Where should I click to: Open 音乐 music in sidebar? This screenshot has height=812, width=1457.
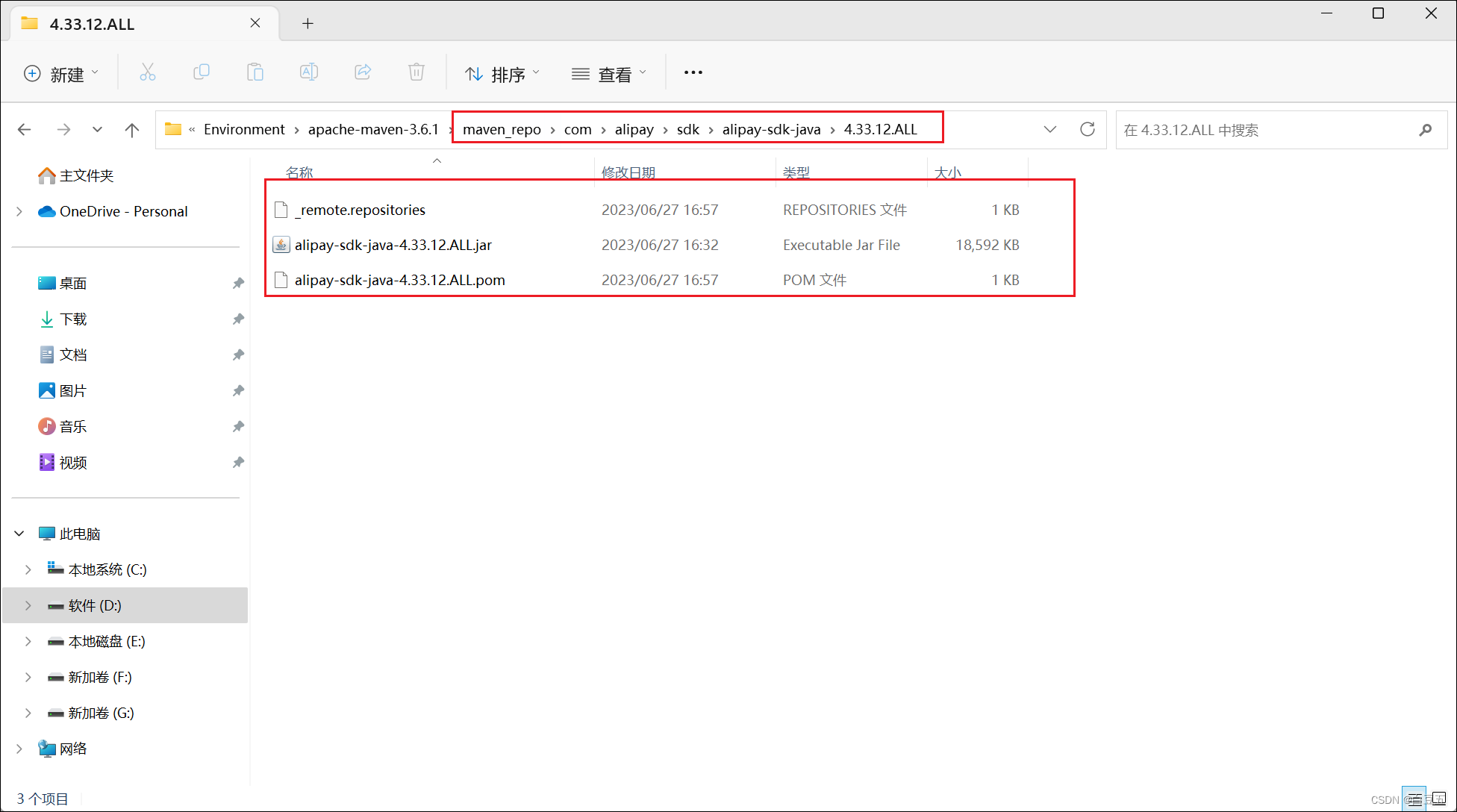(62, 426)
